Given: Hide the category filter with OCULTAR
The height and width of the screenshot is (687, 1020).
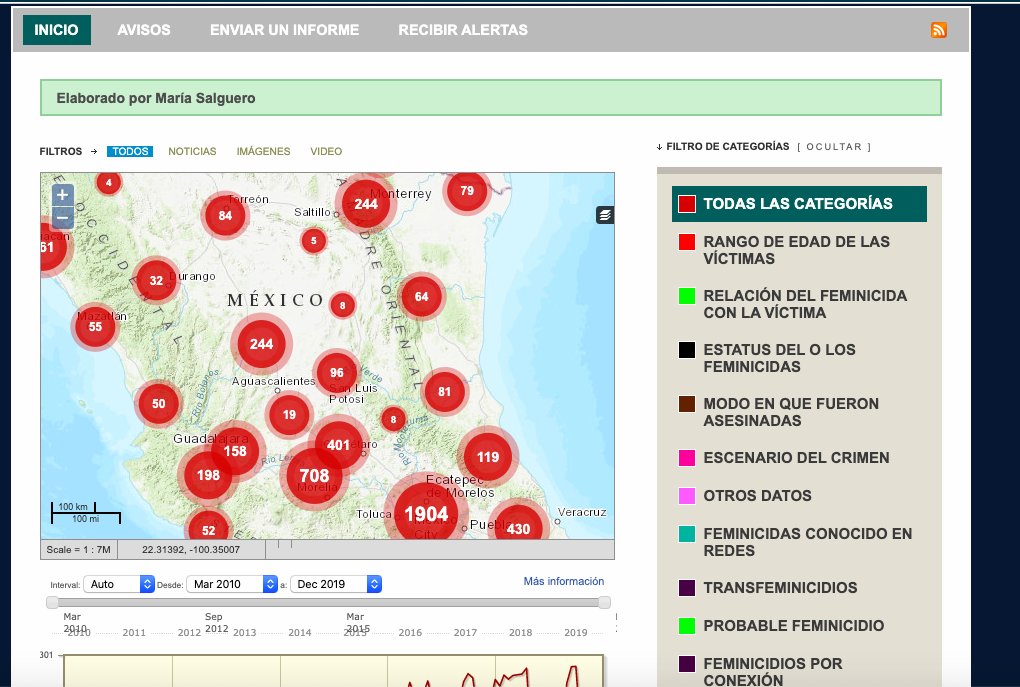Looking at the screenshot, I should click(834, 147).
